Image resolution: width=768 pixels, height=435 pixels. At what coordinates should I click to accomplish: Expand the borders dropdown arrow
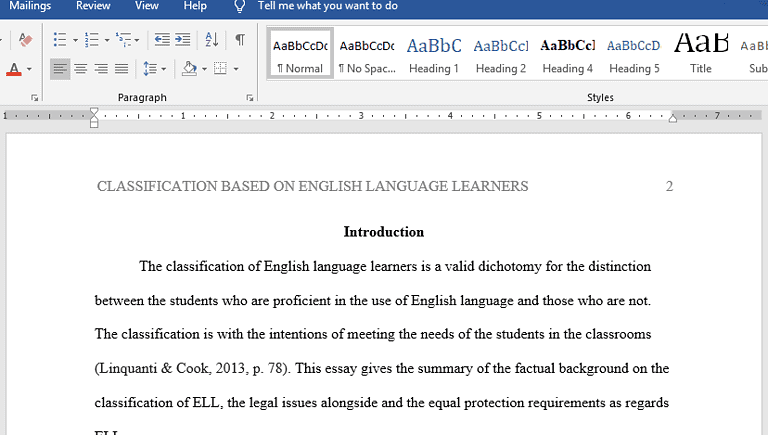point(235,69)
